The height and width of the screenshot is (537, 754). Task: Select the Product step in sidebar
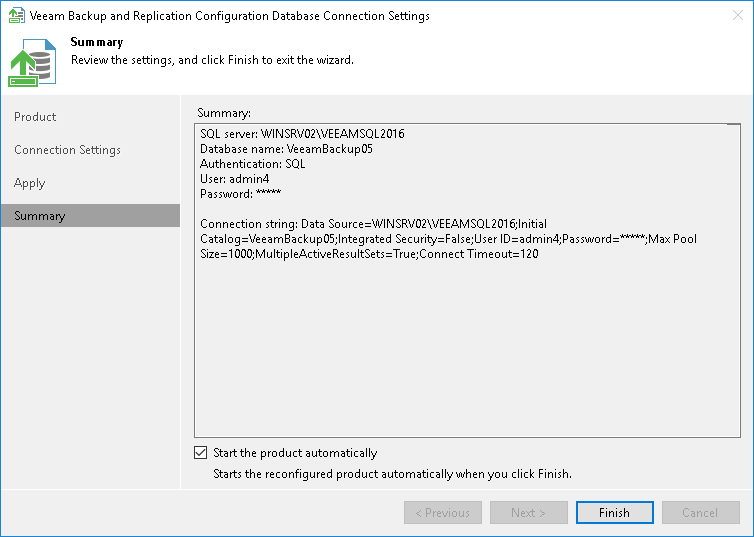pos(35,117)
